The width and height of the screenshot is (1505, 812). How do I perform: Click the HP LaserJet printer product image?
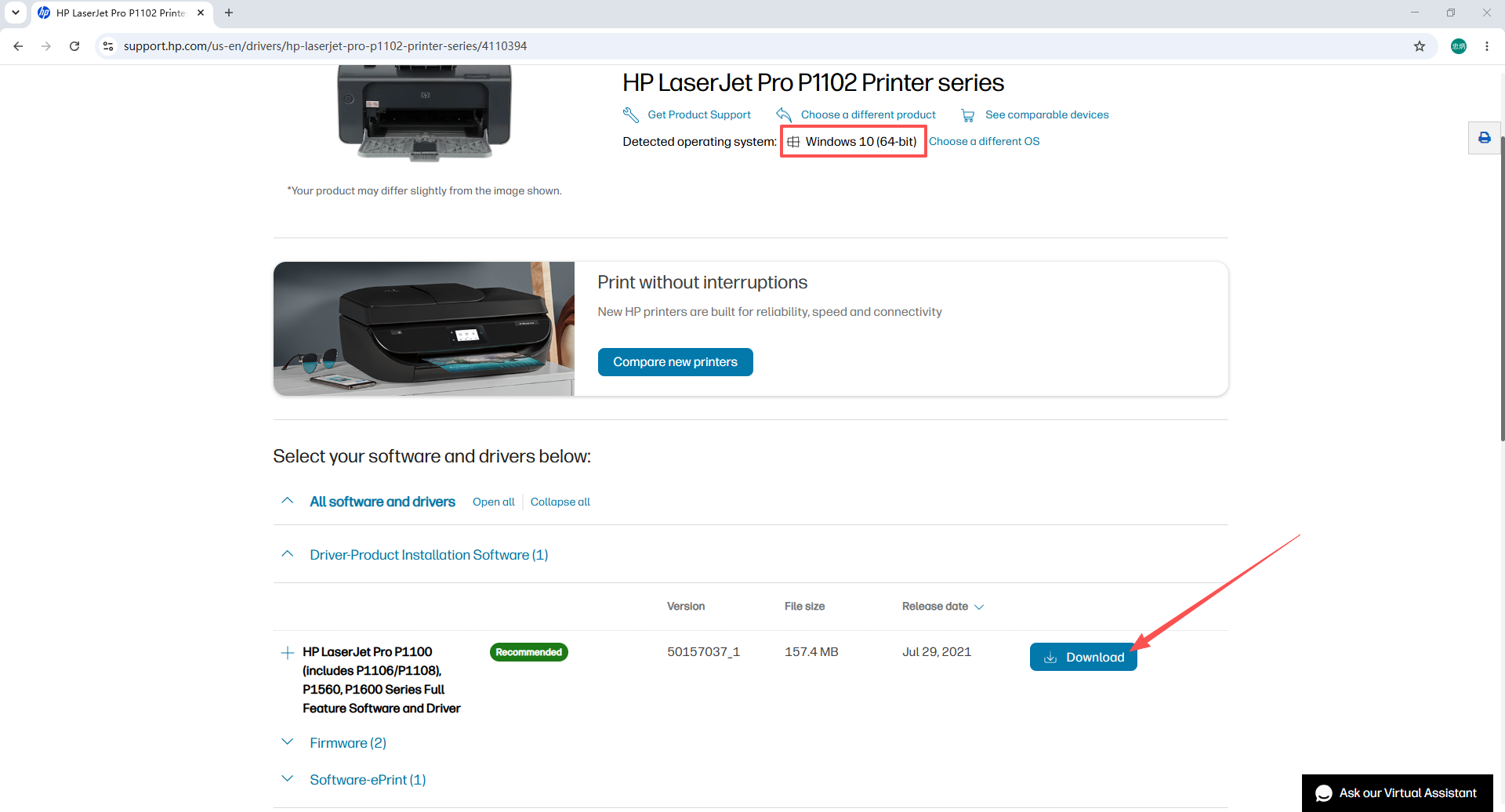tap(424, 113)
